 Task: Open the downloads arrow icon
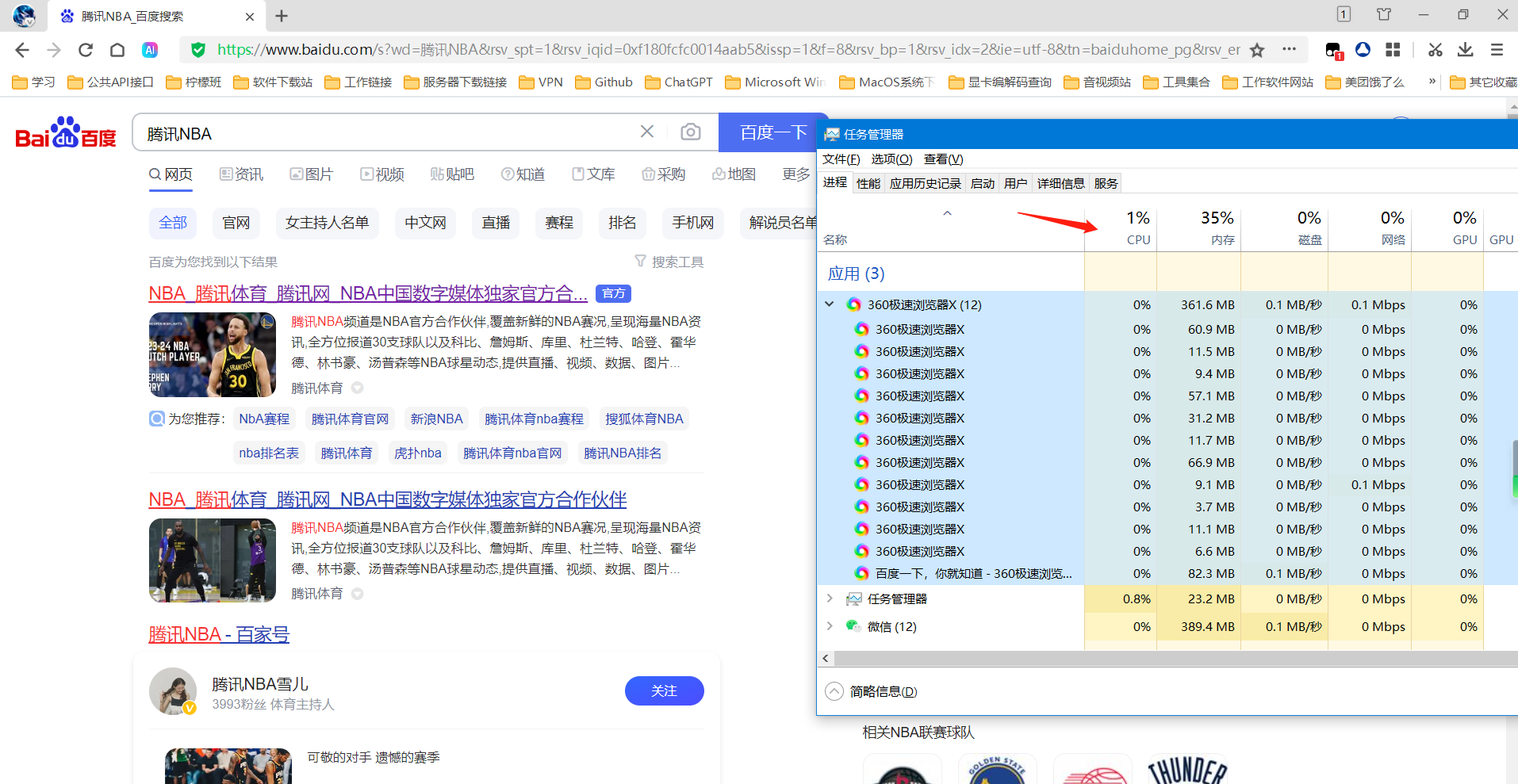(1466, 50)
